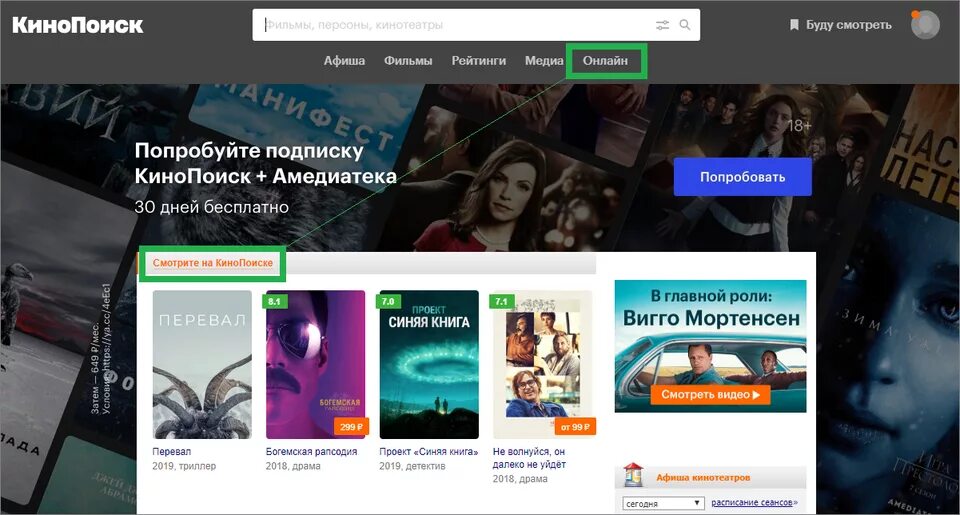Click the 8.1 rating badge on Богемская рапсодия
The height and width of the screenshot is (515, 960).
pyautogui.click(x=274, y=301)
